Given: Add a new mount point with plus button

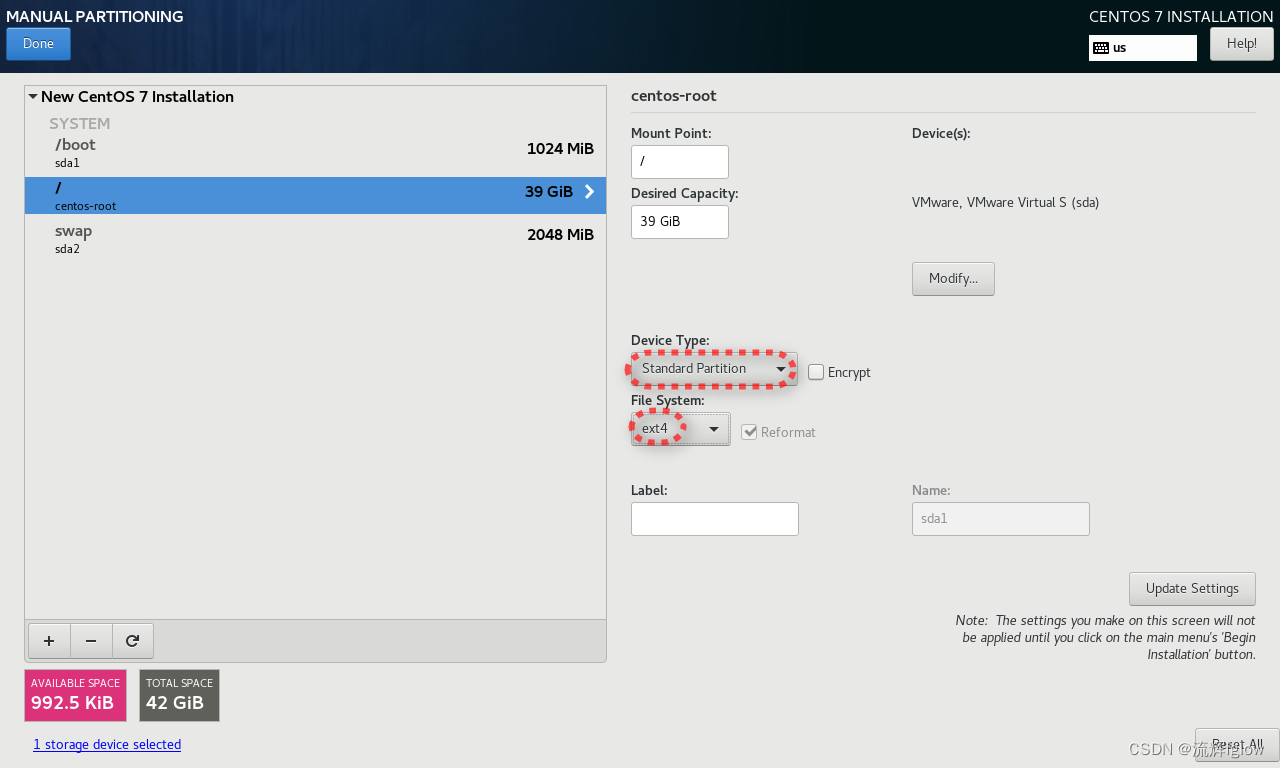Looking at the screenshot, I should click(x=49, y=641).
